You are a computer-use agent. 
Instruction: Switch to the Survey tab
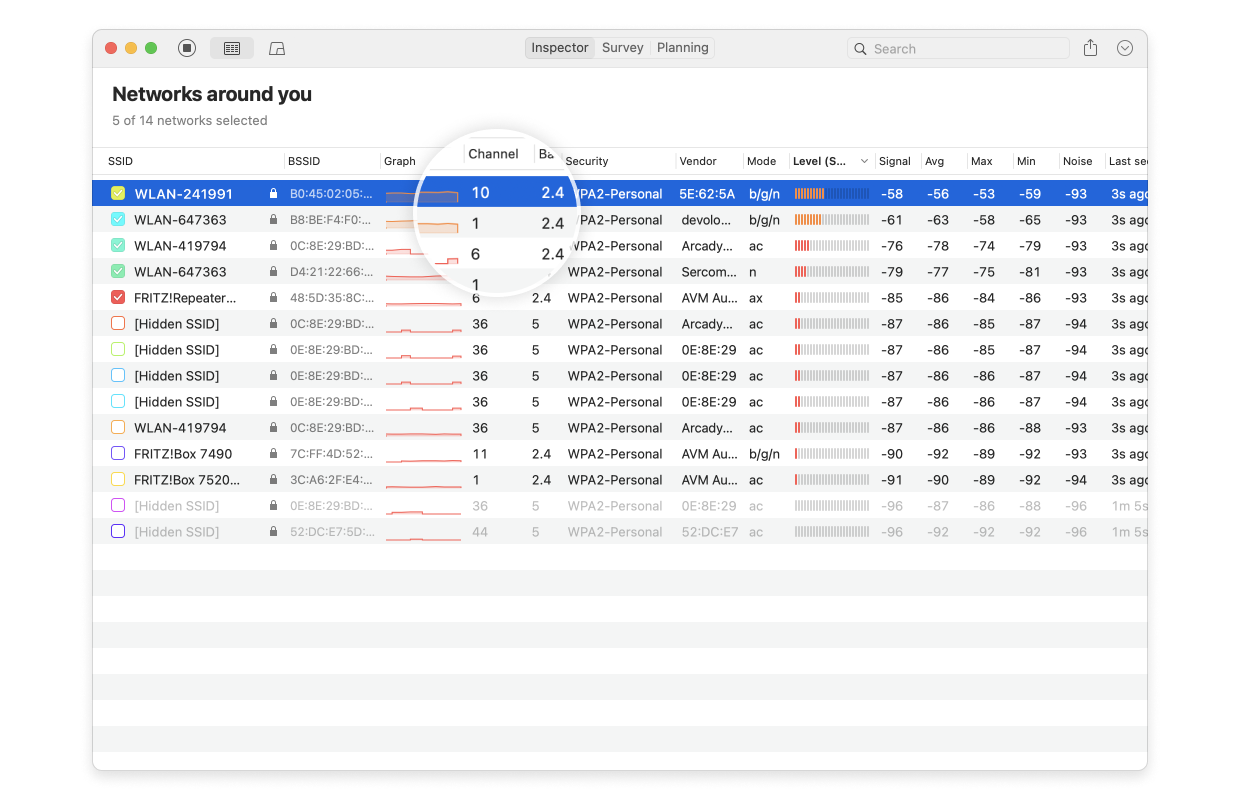pos(622,47)
